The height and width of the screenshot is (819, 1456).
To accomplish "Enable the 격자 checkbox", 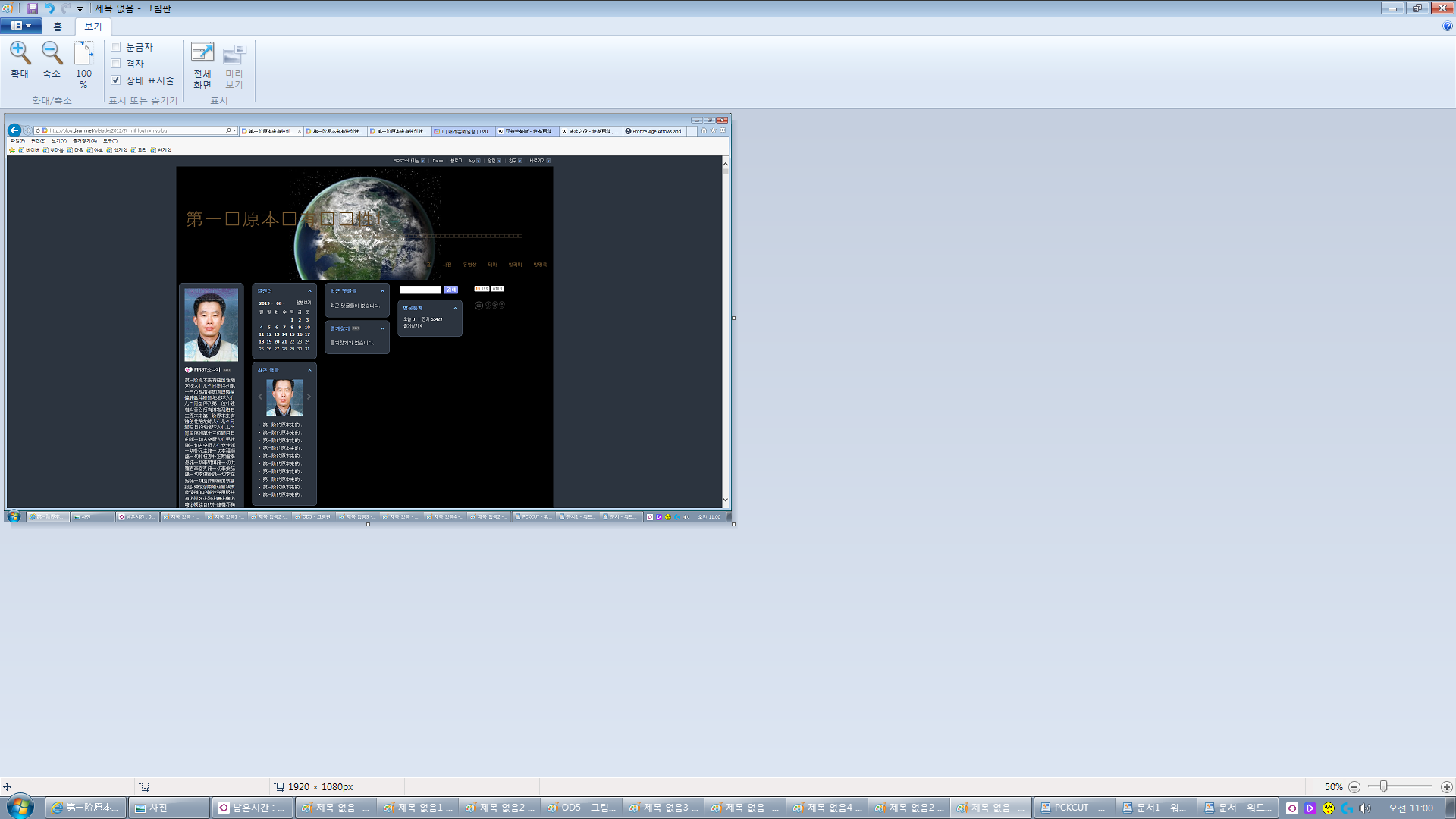I will (x=116, y=64).
